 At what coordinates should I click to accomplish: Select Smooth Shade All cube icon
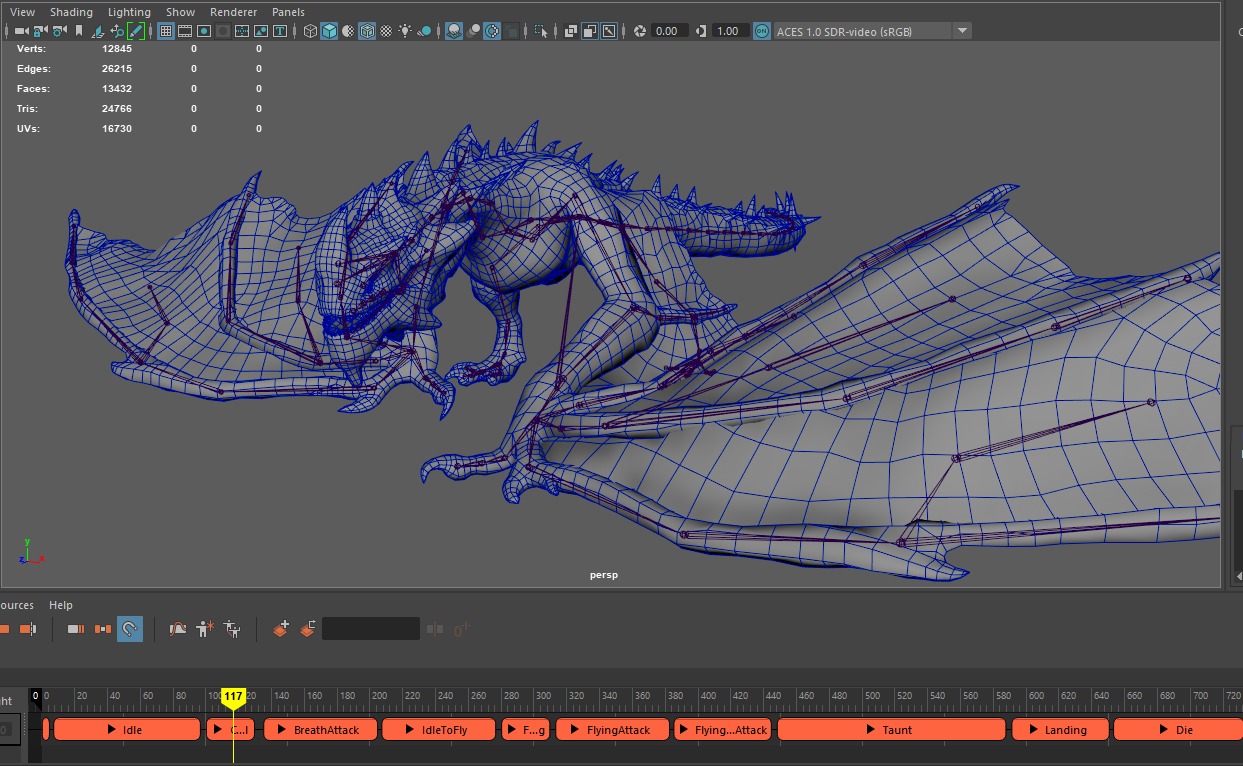pyautogui.click(x=329, y=31)
